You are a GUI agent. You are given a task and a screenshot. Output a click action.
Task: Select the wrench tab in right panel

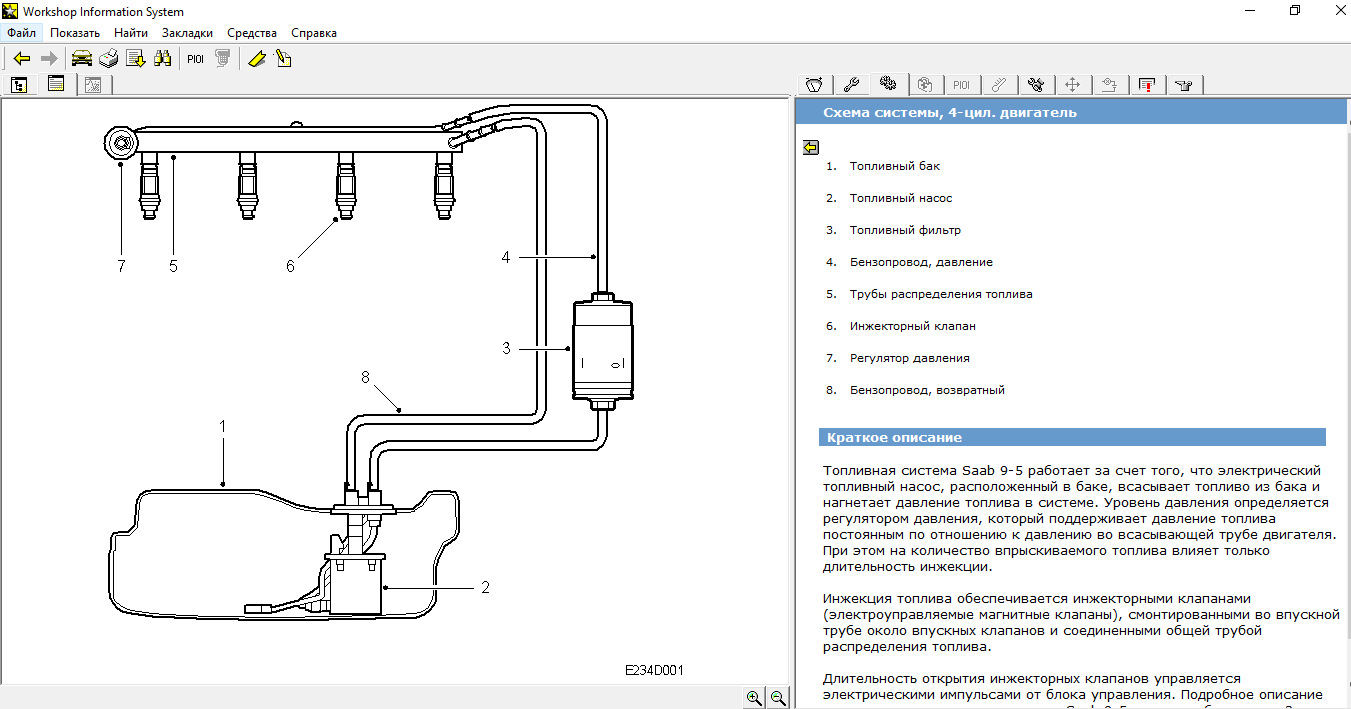click(x=851, y=85)
